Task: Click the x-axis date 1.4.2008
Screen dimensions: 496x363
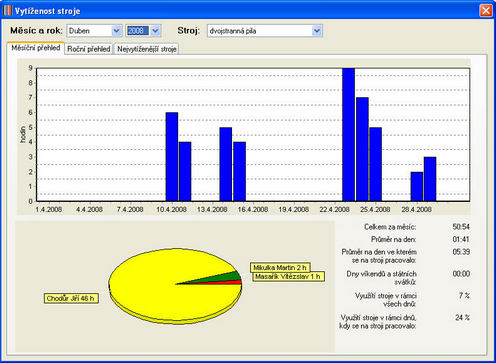Action: click(x=49, y=209)
